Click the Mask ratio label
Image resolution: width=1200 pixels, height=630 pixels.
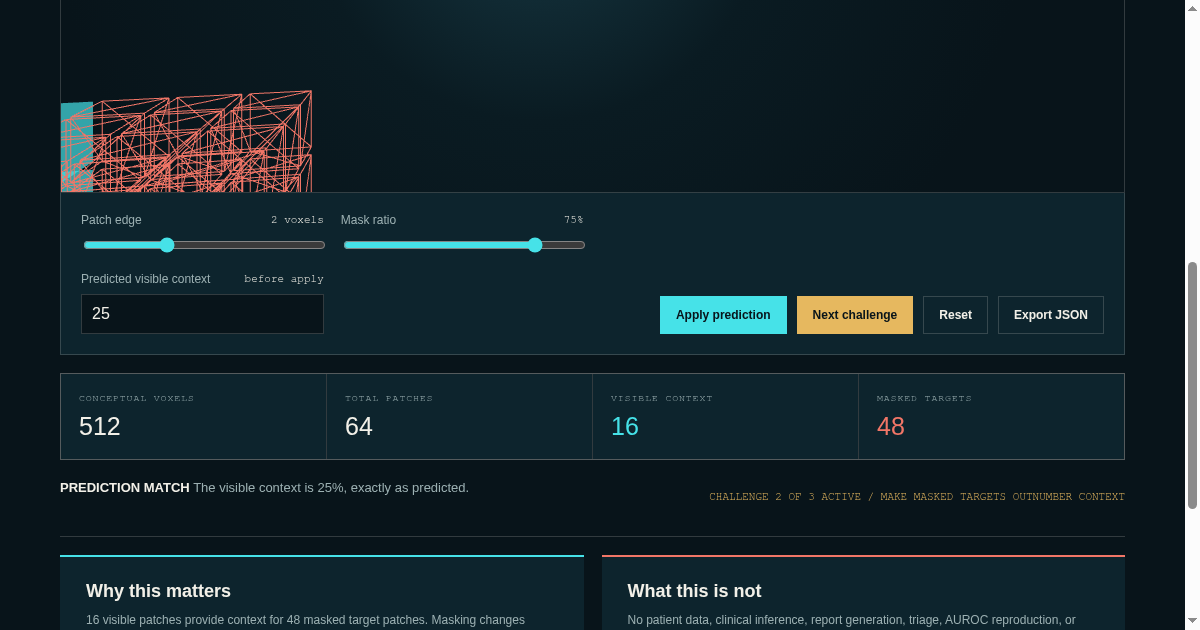[x=368, y=220]
